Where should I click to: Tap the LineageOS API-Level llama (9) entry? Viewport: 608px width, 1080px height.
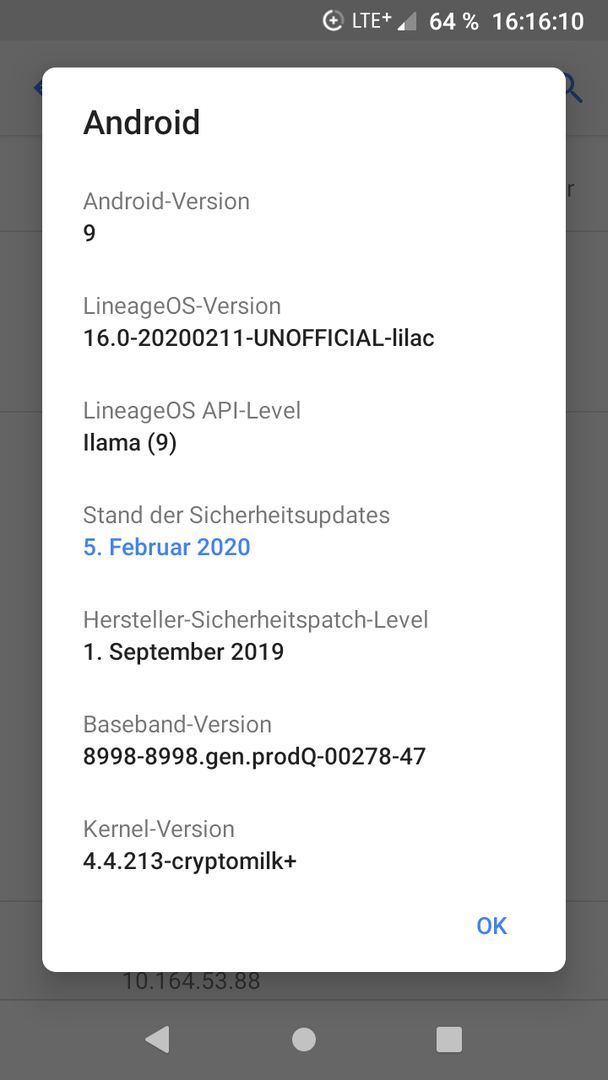click(304, 427)
